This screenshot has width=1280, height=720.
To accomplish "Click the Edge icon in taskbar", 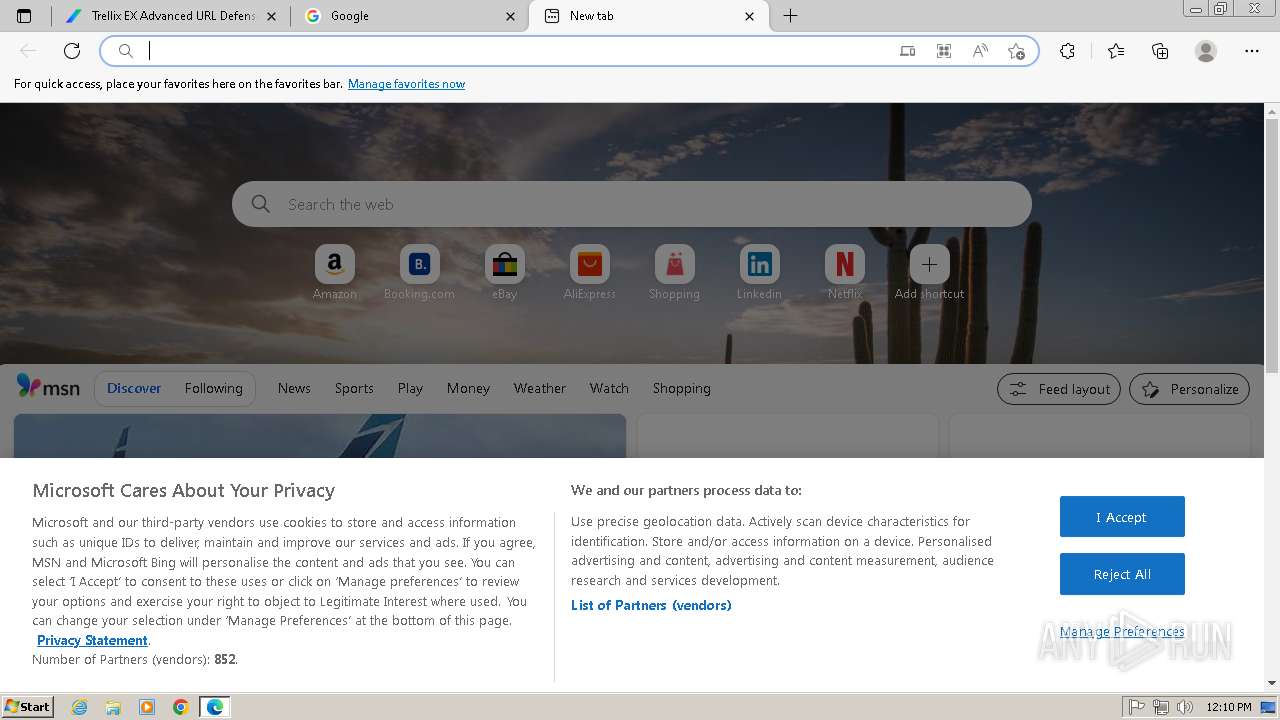I will [x=215, y=707].
